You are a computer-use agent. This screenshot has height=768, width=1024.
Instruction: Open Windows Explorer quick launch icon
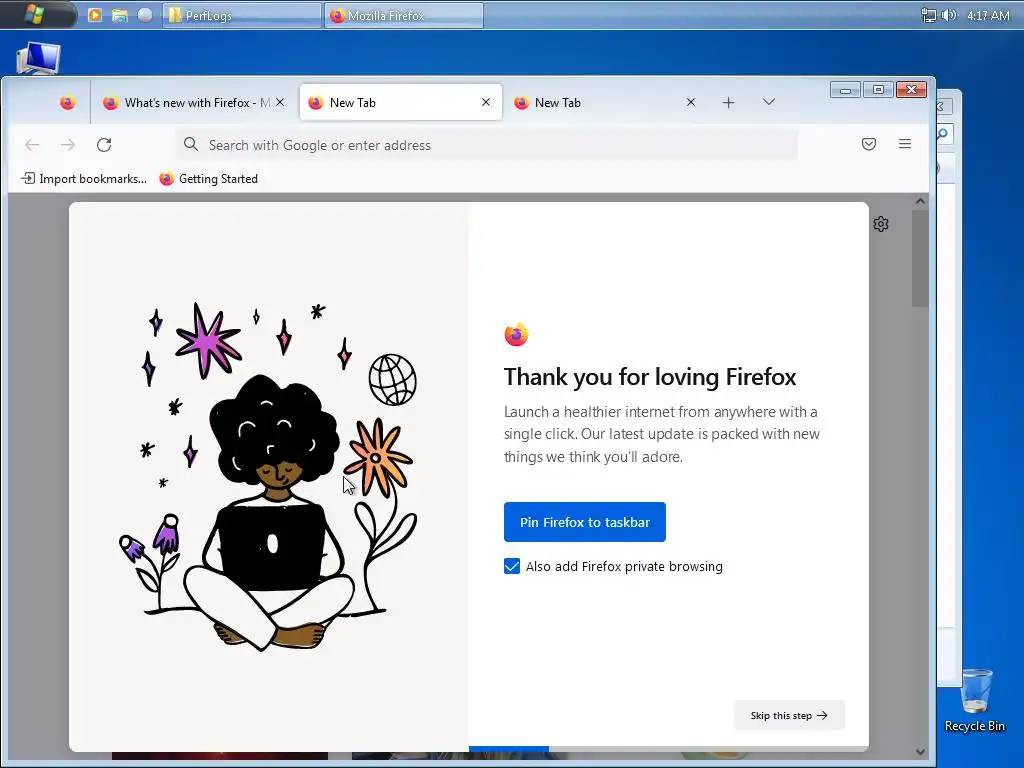tap(120, 15)
